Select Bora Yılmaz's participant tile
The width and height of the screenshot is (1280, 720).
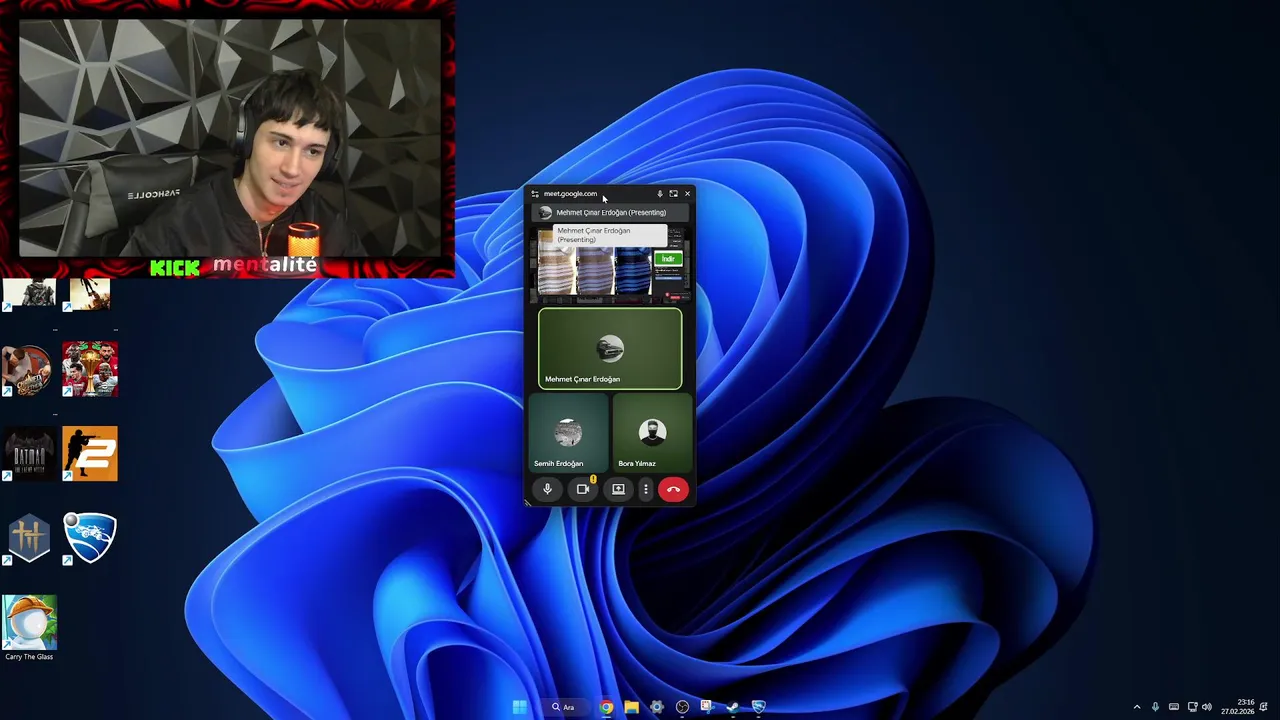(x=652, y=432)
